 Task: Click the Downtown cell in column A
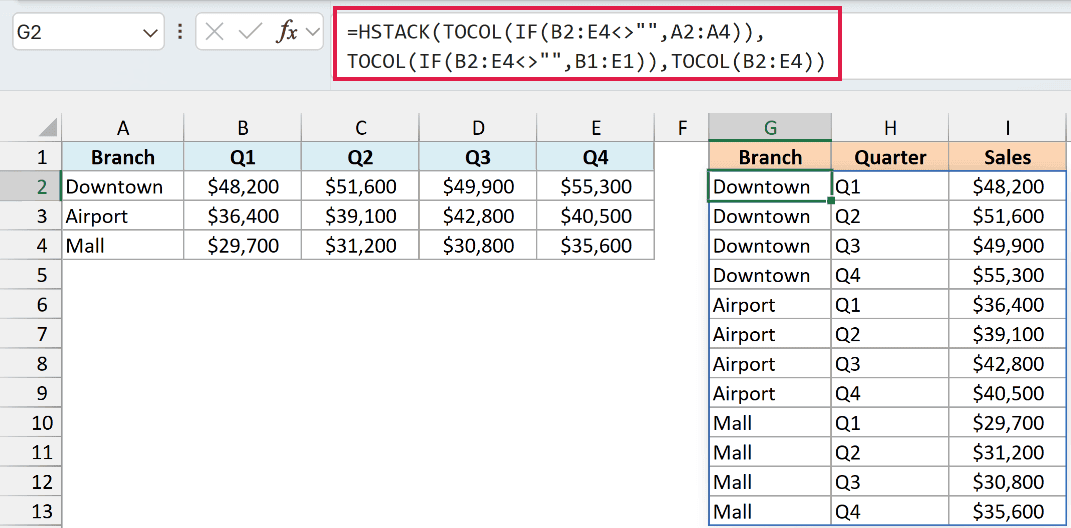123,186
